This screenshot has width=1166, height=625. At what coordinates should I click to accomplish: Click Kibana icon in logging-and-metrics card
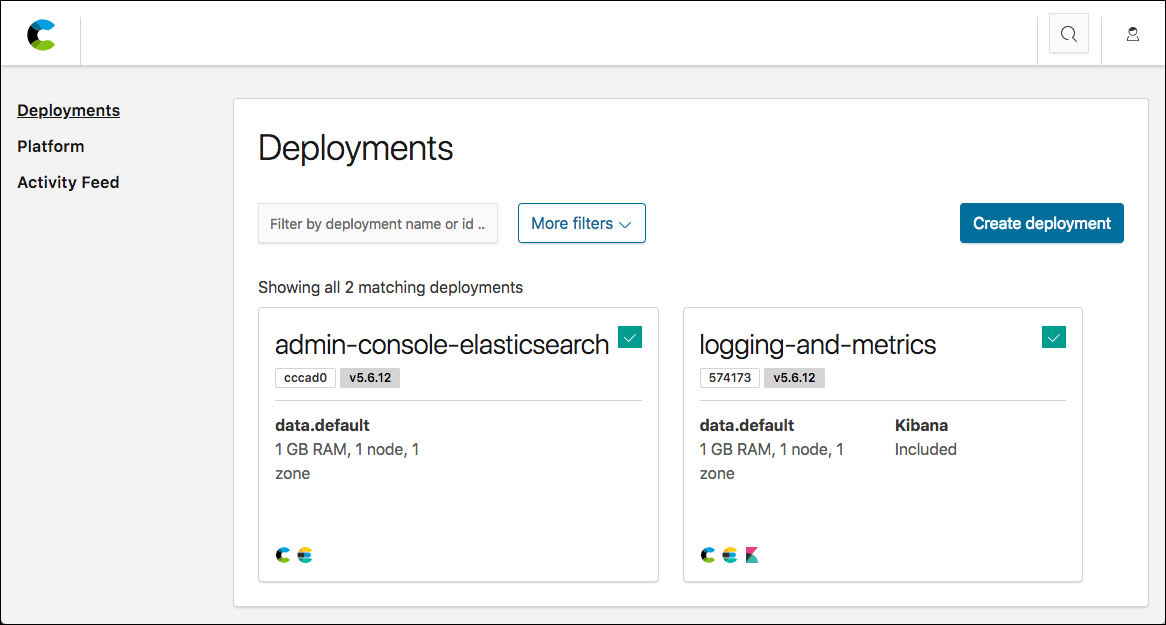click(751, 555)
